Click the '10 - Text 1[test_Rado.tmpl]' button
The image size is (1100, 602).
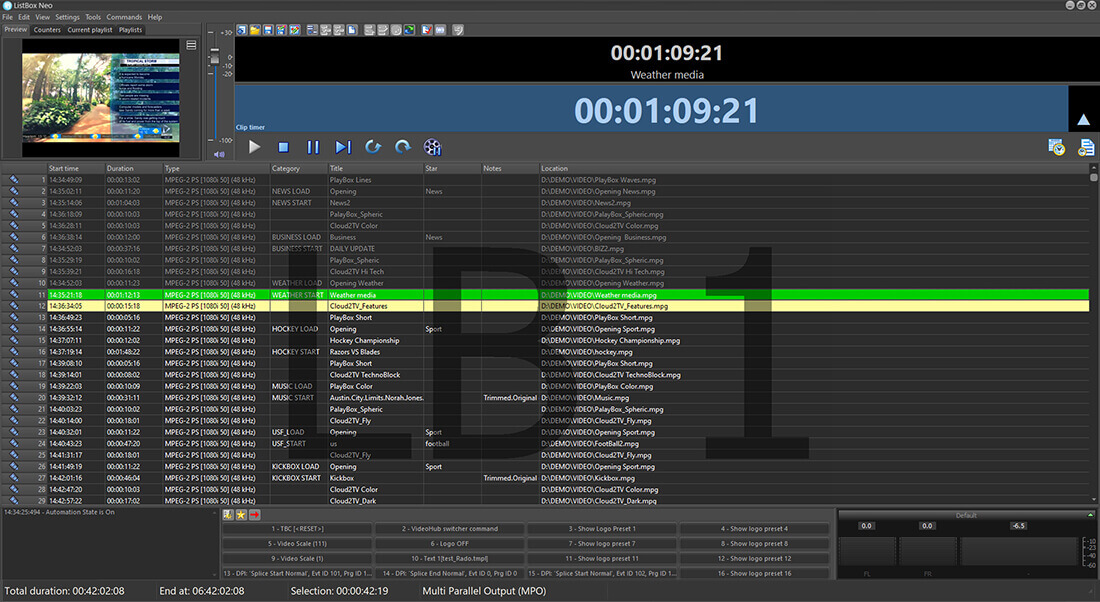click(450, 558)
